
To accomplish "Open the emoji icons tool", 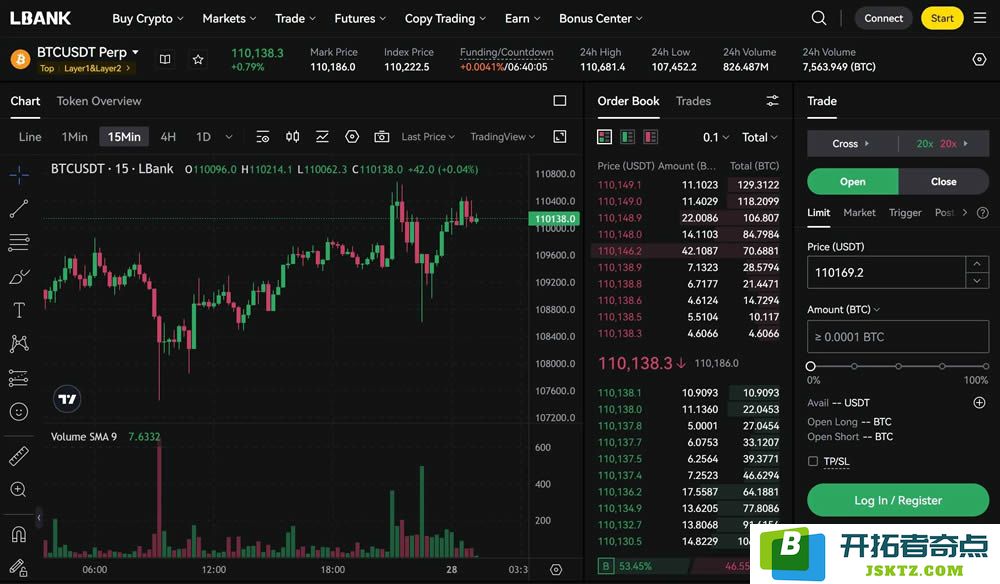I will 19,412.
